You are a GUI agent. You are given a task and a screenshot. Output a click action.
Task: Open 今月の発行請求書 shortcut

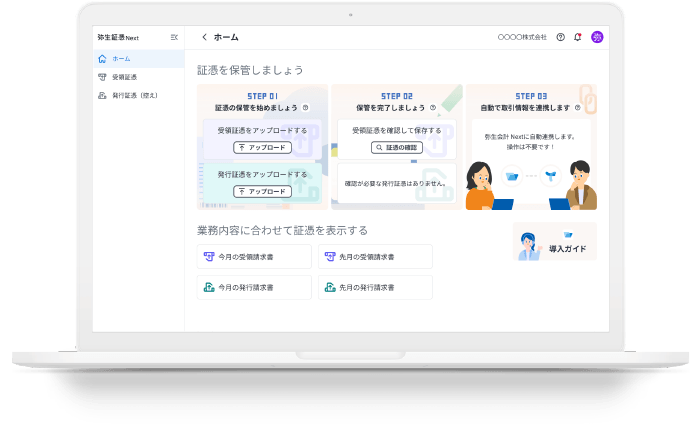pos(254,287)
